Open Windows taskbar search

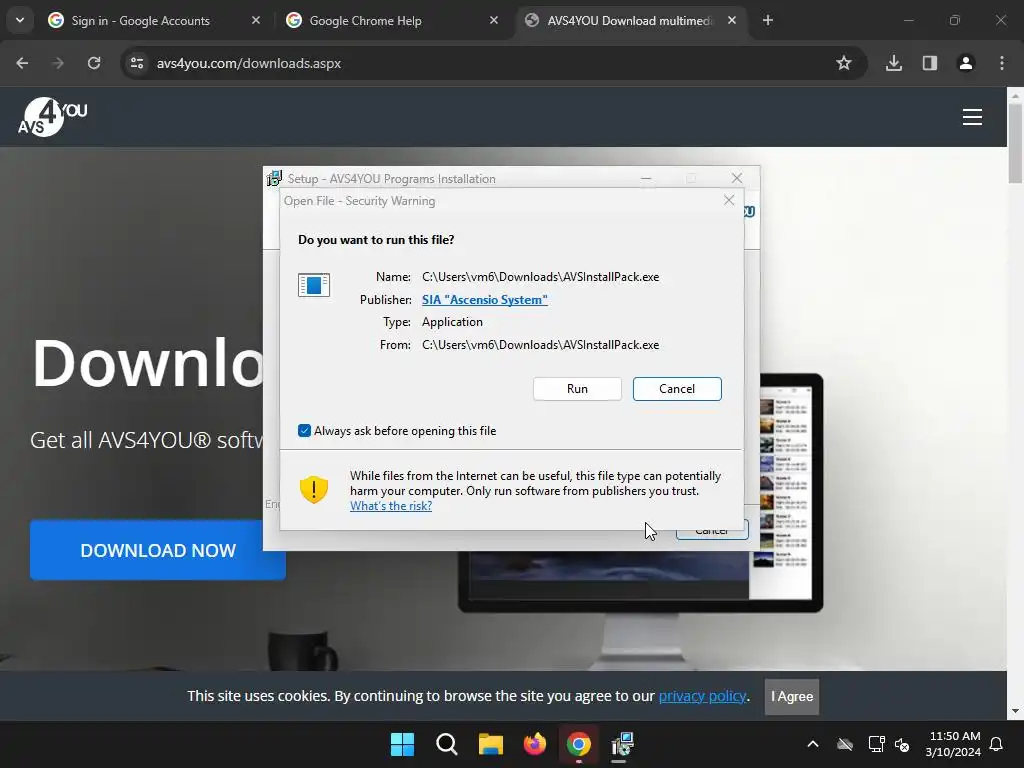(x=447, y=744)
